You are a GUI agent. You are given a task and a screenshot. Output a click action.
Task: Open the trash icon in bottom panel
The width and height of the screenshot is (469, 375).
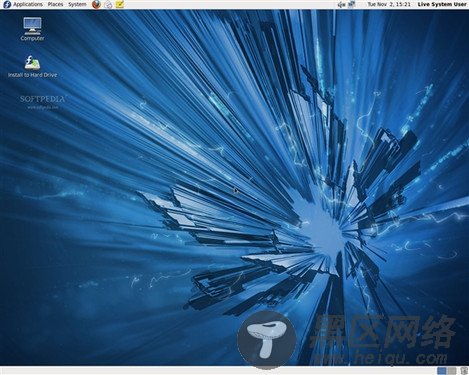[x=464, y=371]
